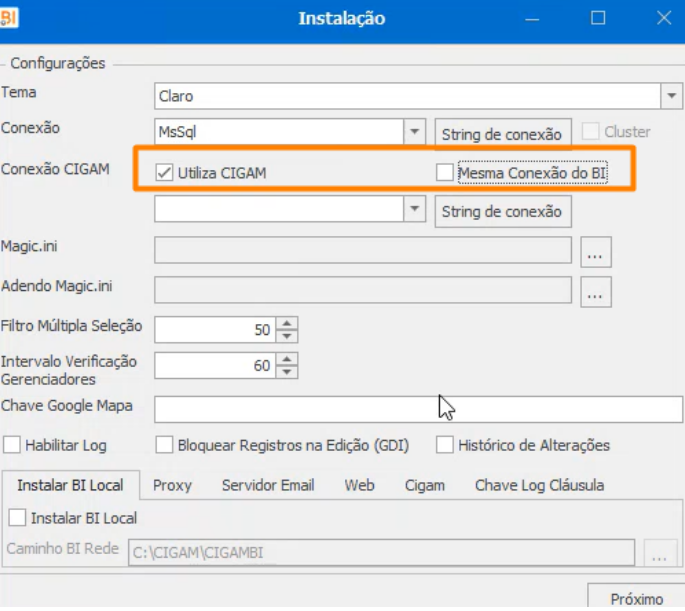Expand the Conexão MsSql dropdown
The width and height of the screenshot is (685, 611).
[x=415, y=131]
